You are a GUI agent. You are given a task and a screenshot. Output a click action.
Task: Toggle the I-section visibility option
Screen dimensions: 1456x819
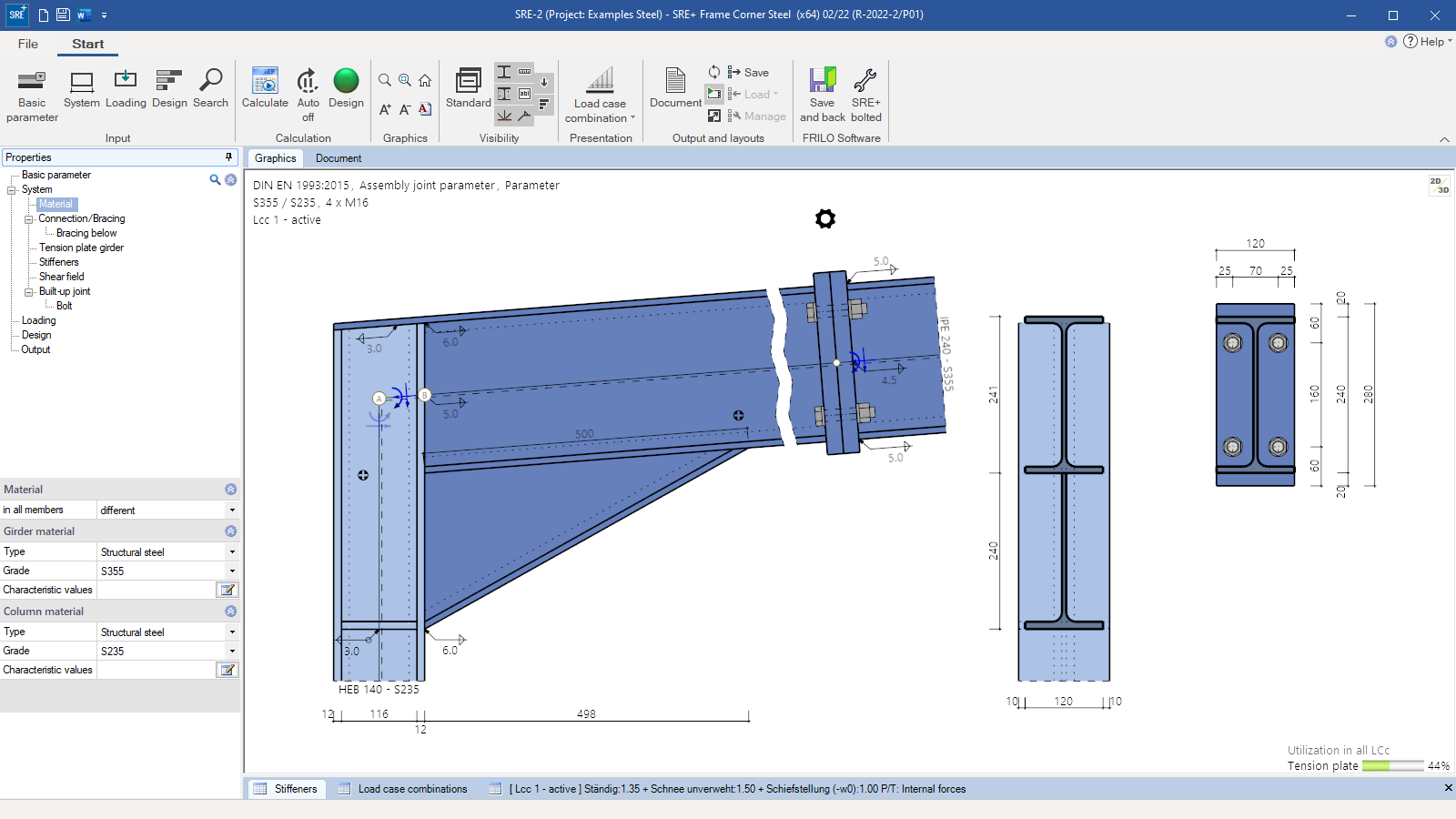click(504, 72)
